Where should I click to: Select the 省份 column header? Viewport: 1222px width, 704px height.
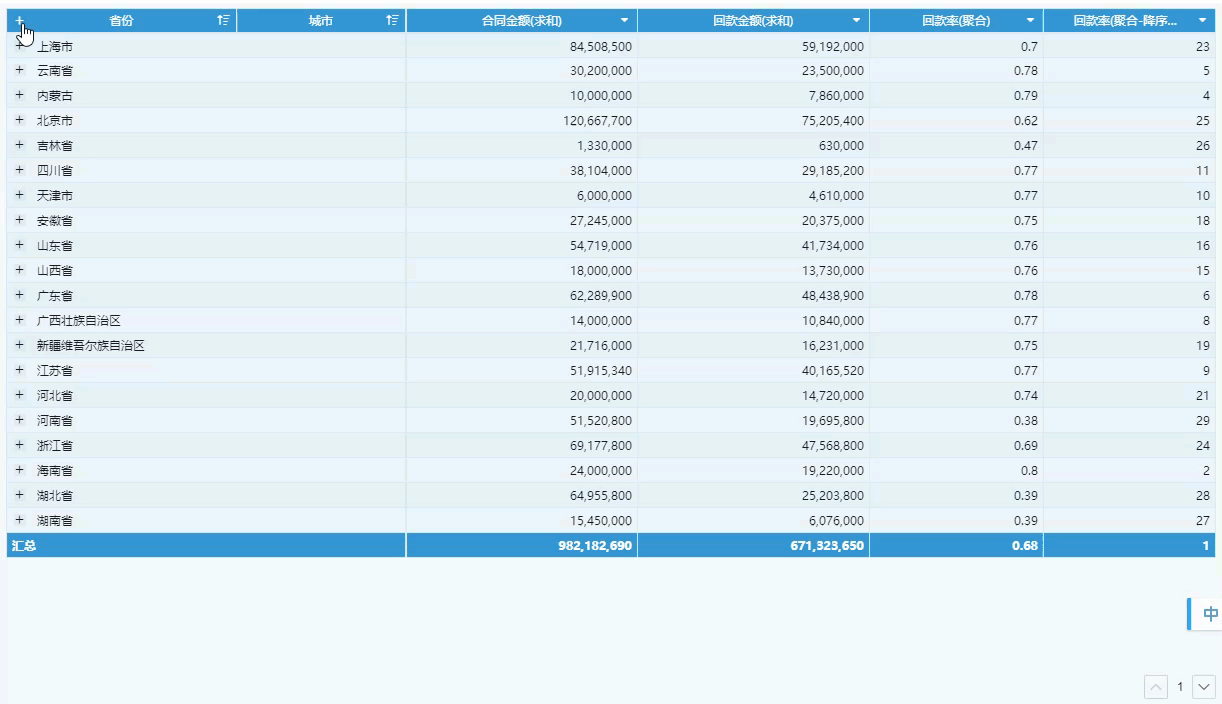[121, 20]
